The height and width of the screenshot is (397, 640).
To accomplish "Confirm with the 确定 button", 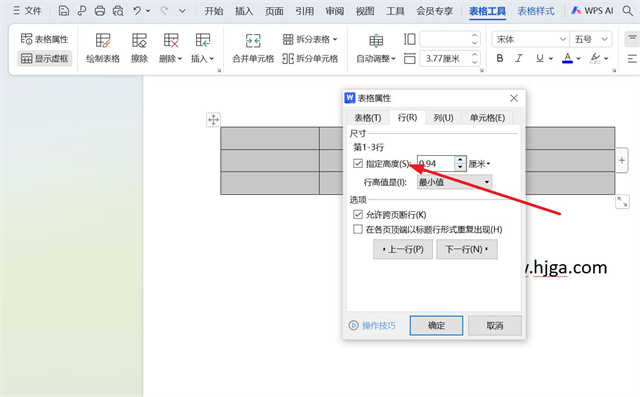I will pos(436,325).
